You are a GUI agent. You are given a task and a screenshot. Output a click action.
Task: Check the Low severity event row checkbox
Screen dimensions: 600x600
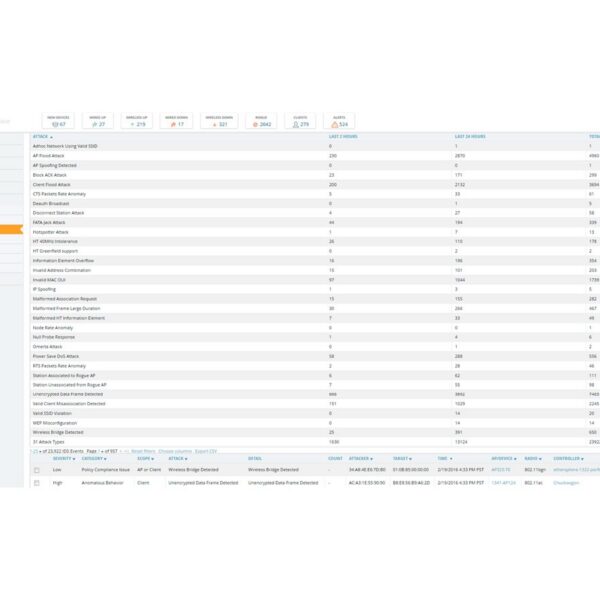(x=37, y=469)
